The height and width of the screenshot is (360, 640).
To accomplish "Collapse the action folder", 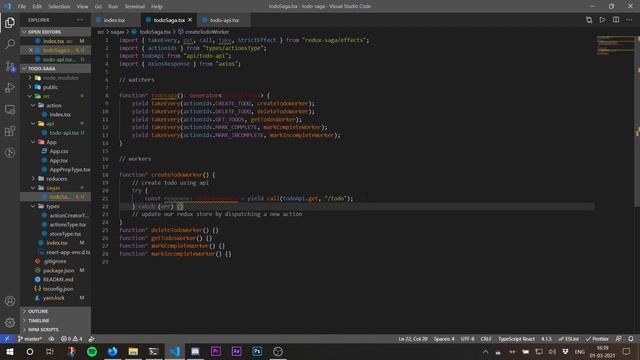I will coord(56,105).
